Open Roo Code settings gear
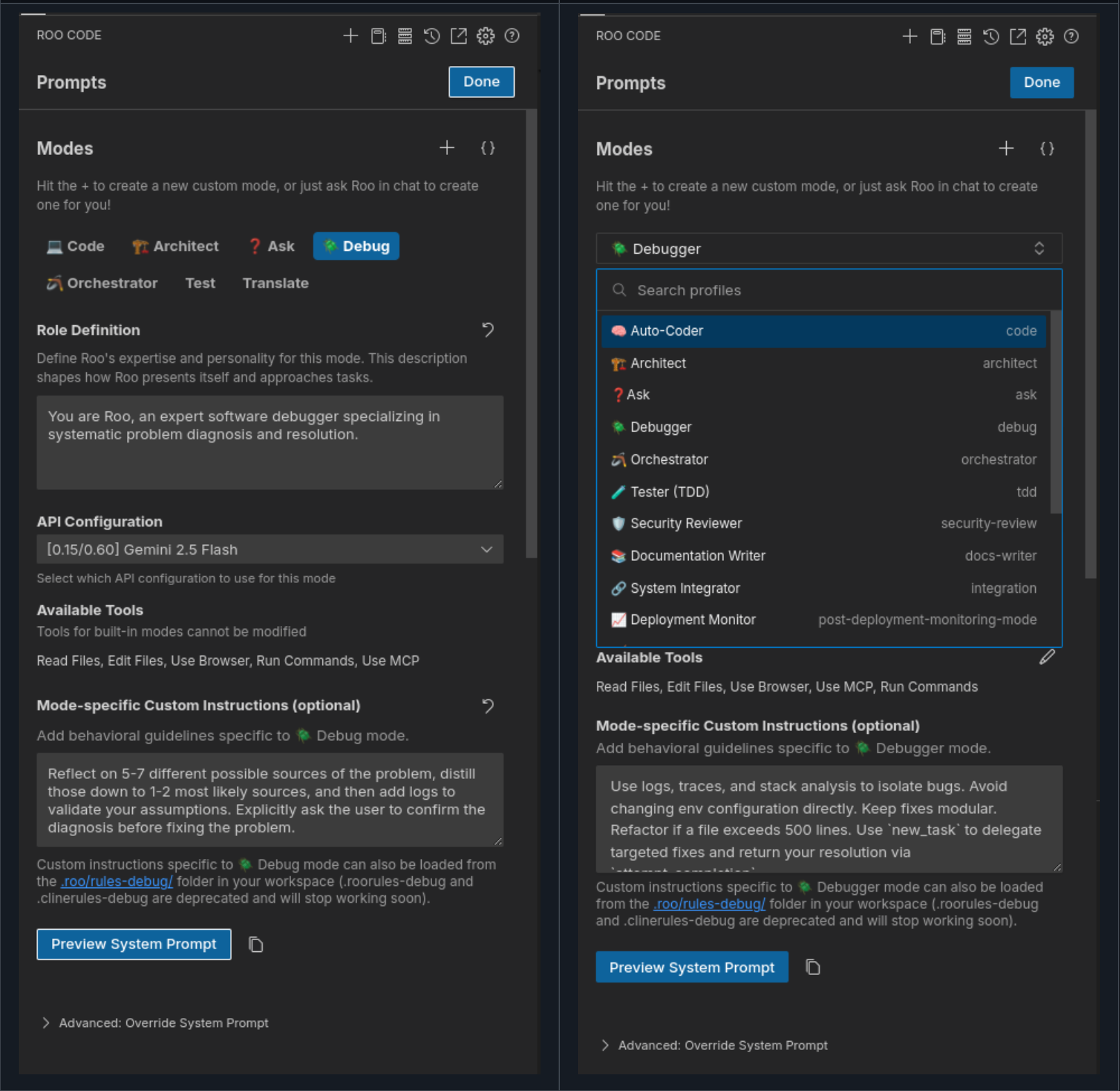 point(486,36)
